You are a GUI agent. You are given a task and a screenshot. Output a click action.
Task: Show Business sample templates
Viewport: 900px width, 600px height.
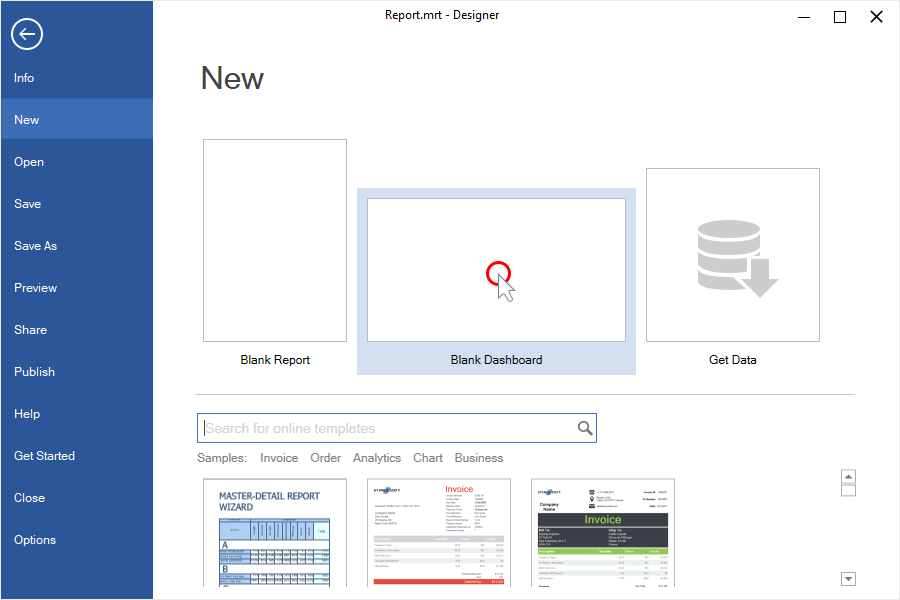click(479, 458)
